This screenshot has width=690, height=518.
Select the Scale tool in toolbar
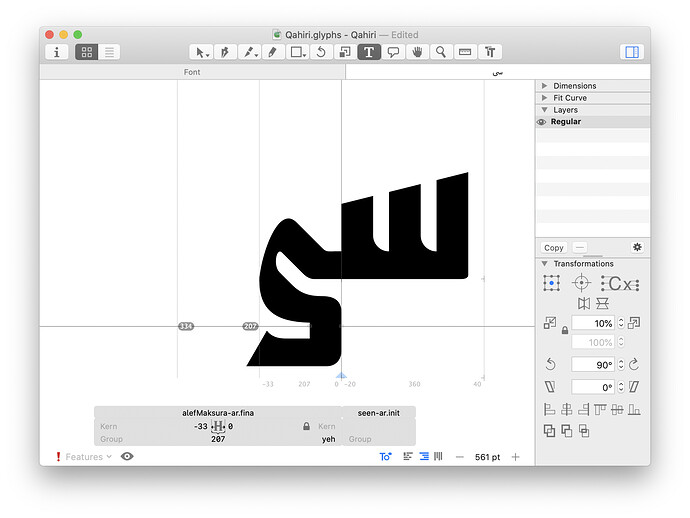point(345,52)
